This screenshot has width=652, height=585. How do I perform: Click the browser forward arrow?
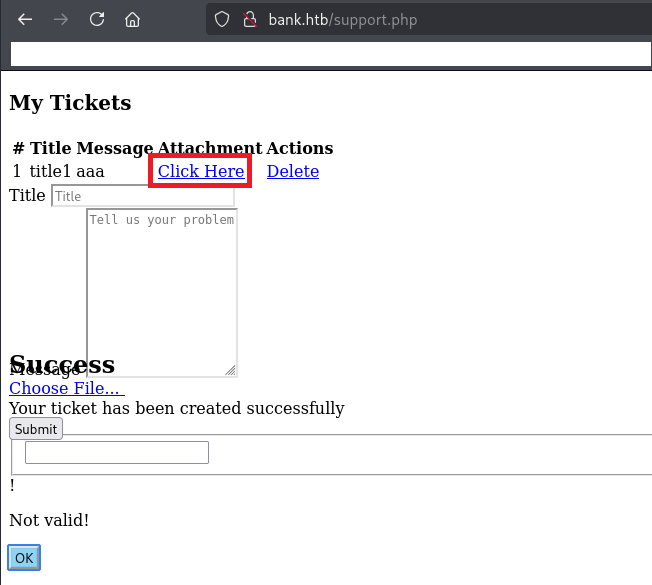(x=61, y=20)
